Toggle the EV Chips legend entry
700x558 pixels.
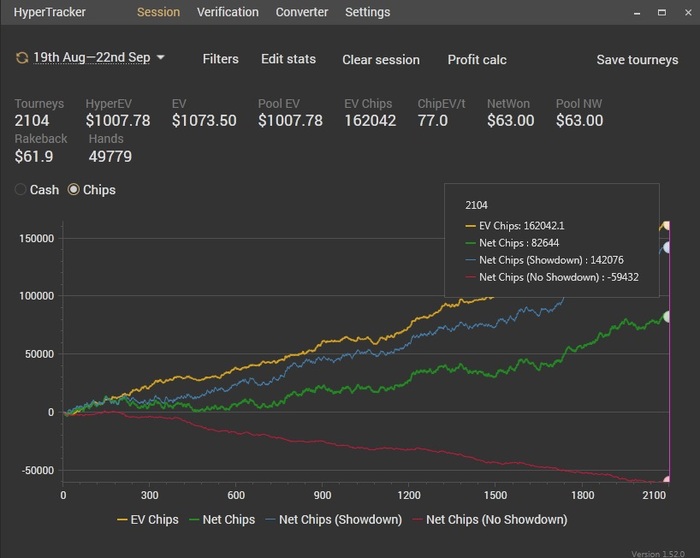click(x=148, y=520)
